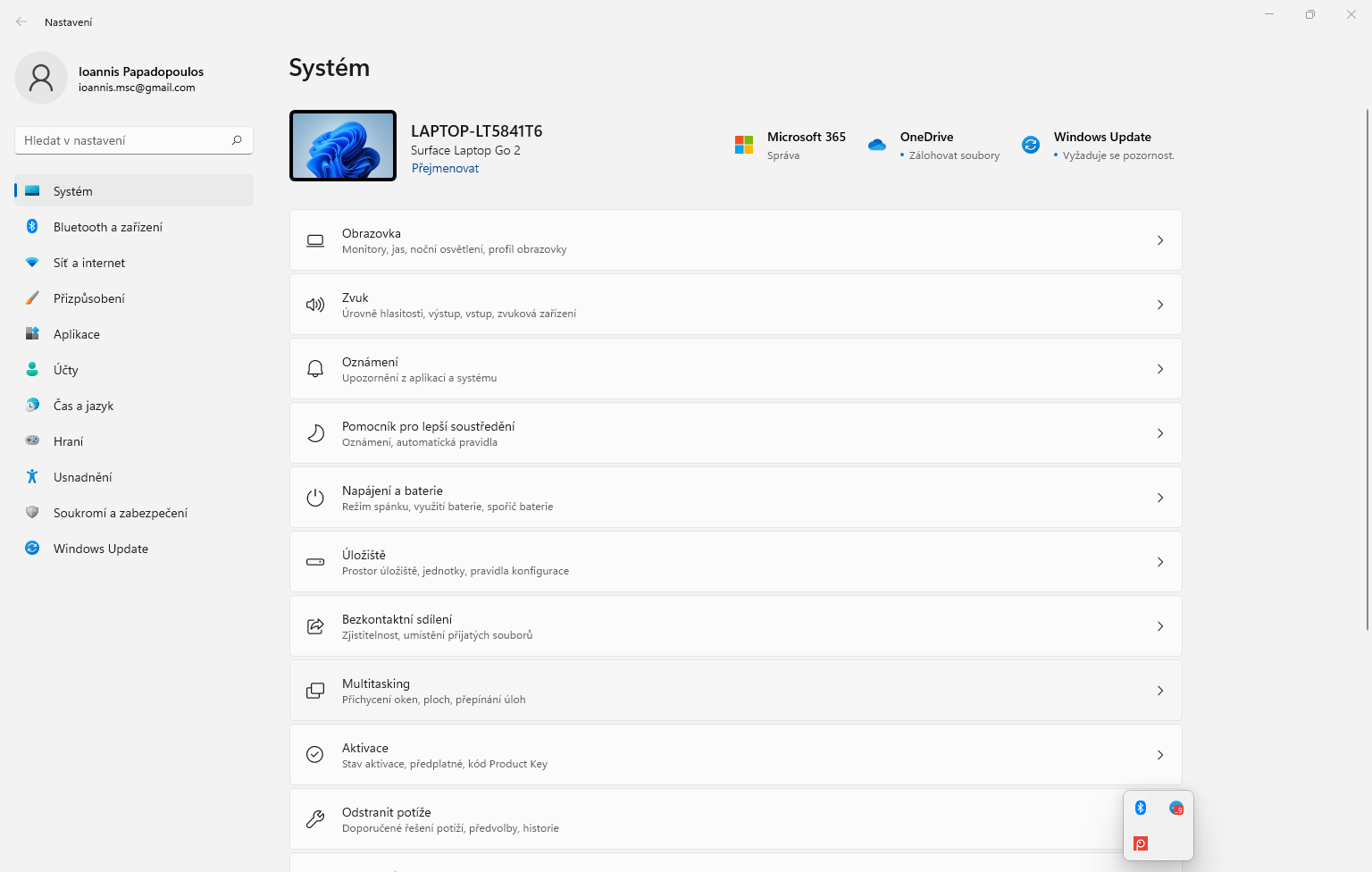Click the user profile avatar
Screen dimensions: 1372x872
point(41,78)
